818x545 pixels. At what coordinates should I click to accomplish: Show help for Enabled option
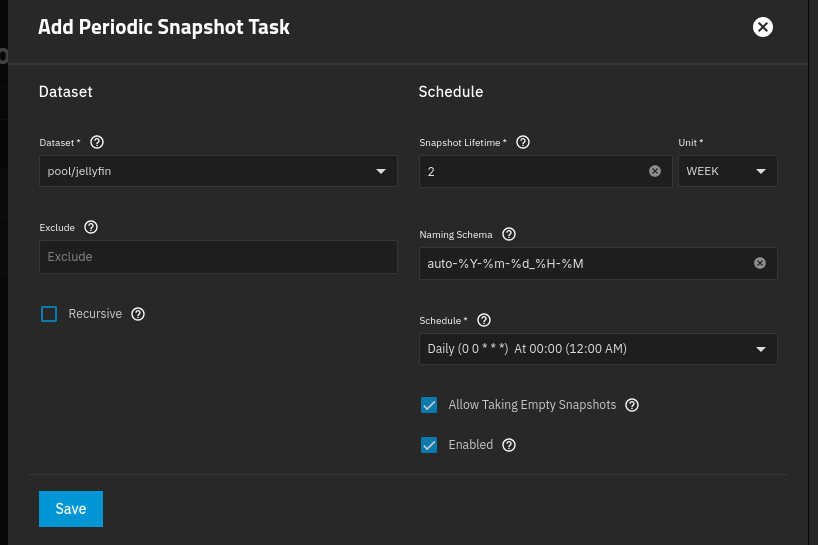click(x=509, y=445)
